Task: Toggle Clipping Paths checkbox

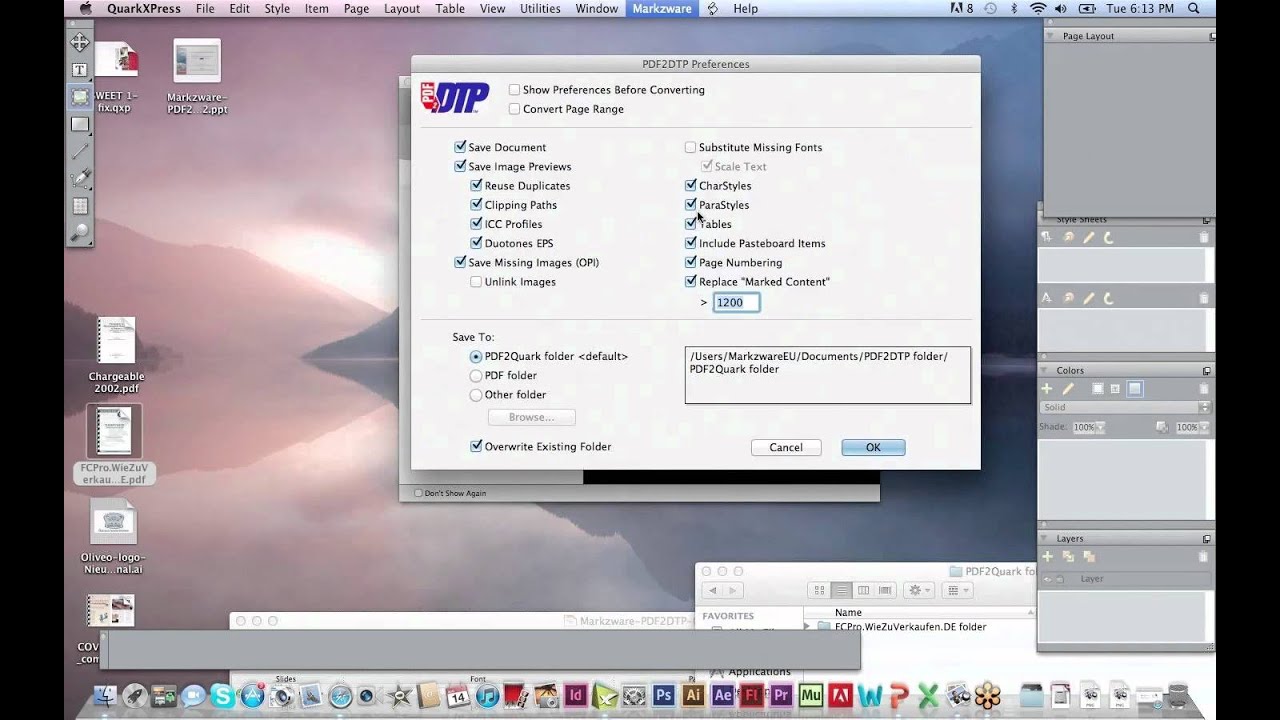Action: tap(476, 204)
